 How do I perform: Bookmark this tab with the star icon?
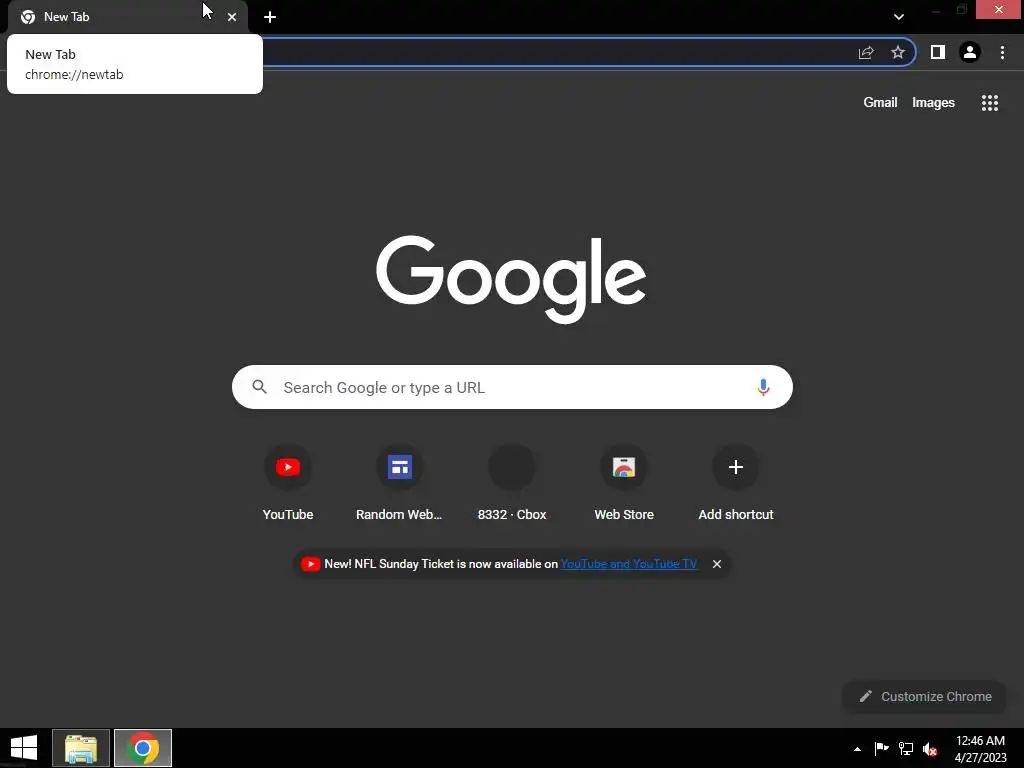tap(898, 52)
